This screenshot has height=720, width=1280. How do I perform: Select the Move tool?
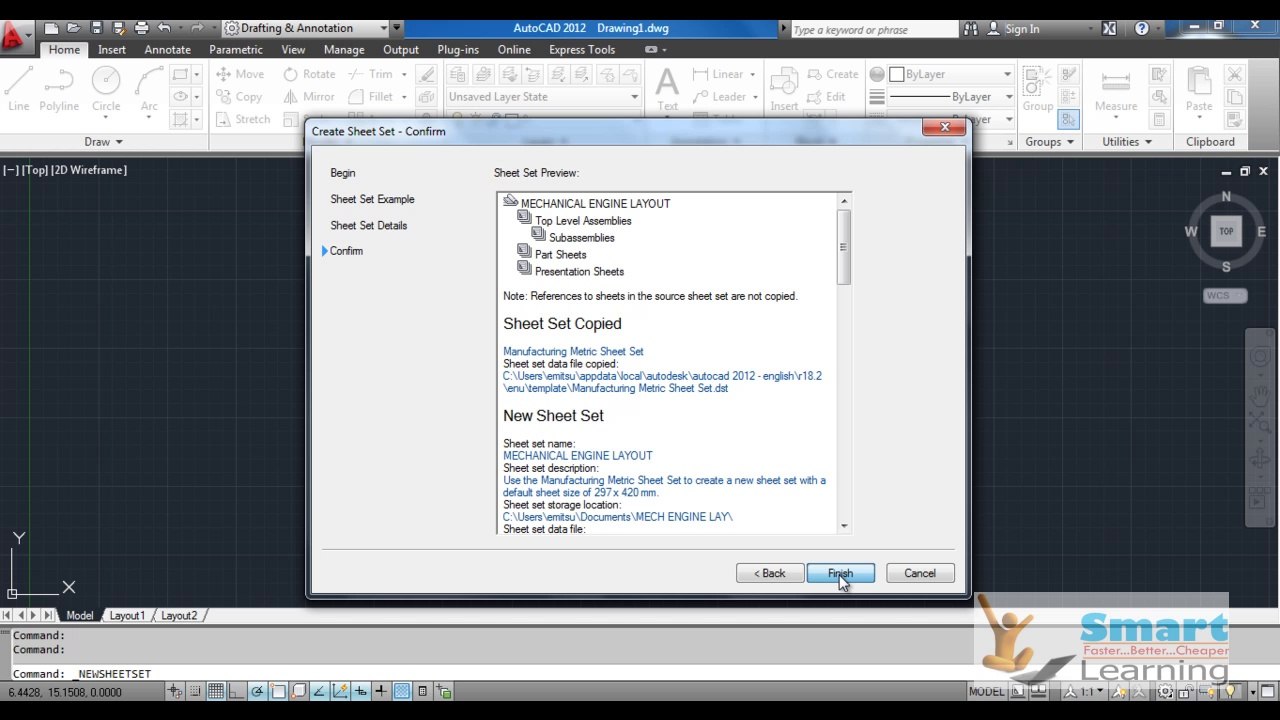point(240,74)
